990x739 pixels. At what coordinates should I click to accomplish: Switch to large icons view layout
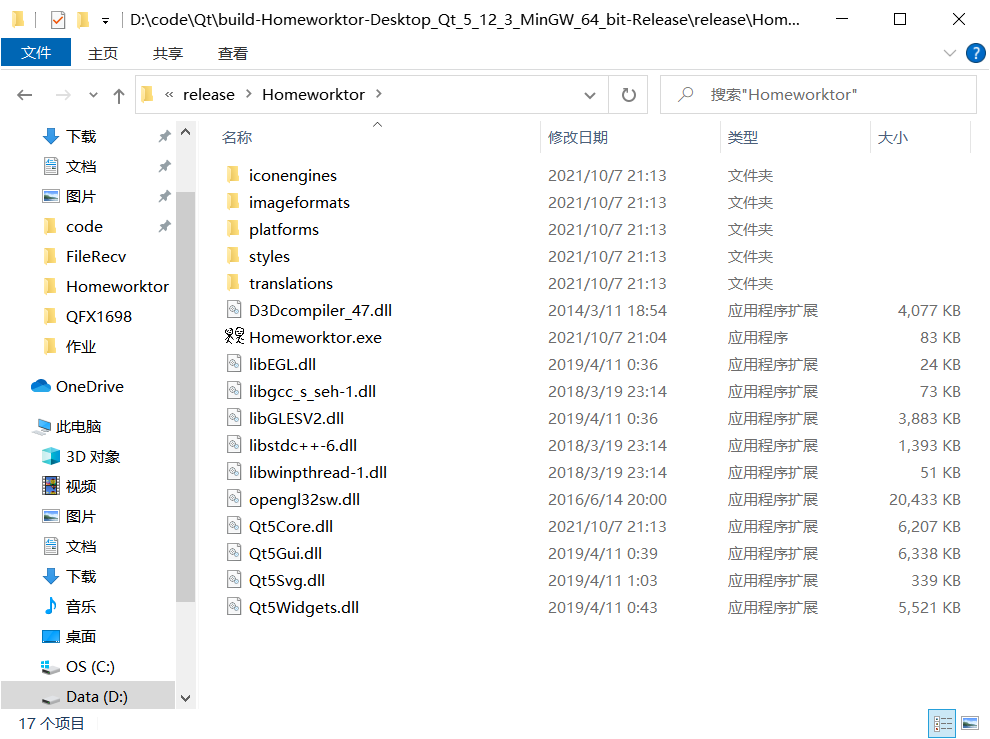point(970,724)
